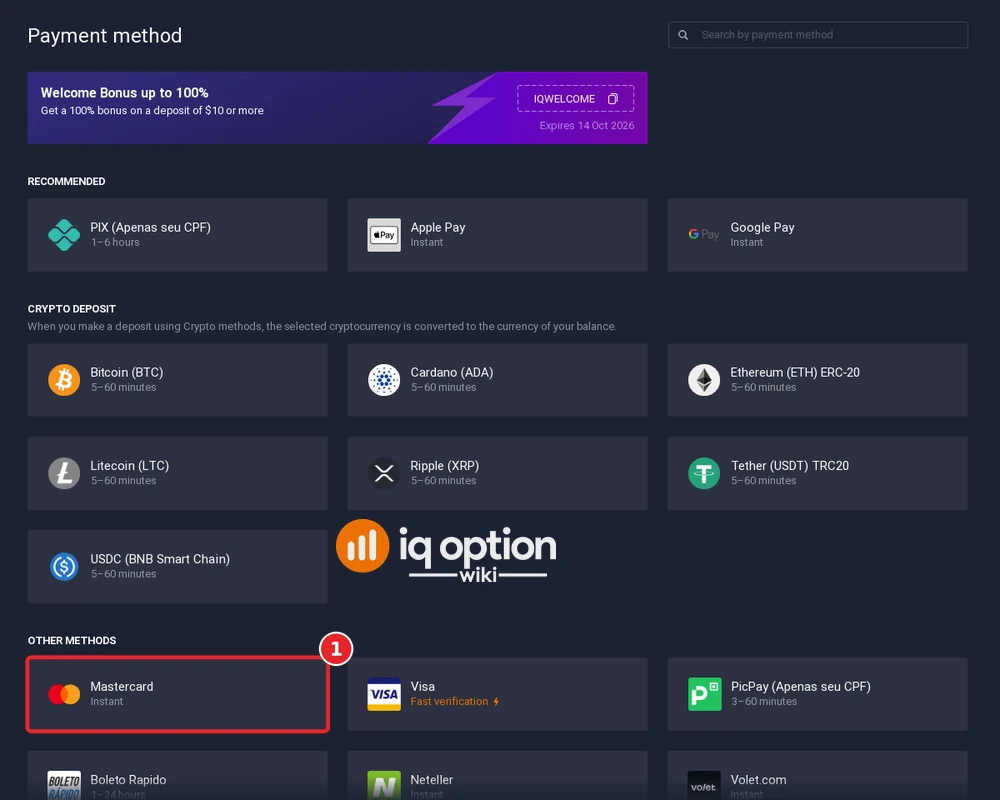
Task: Click the grey Litecoin icon
Action: 64,473
